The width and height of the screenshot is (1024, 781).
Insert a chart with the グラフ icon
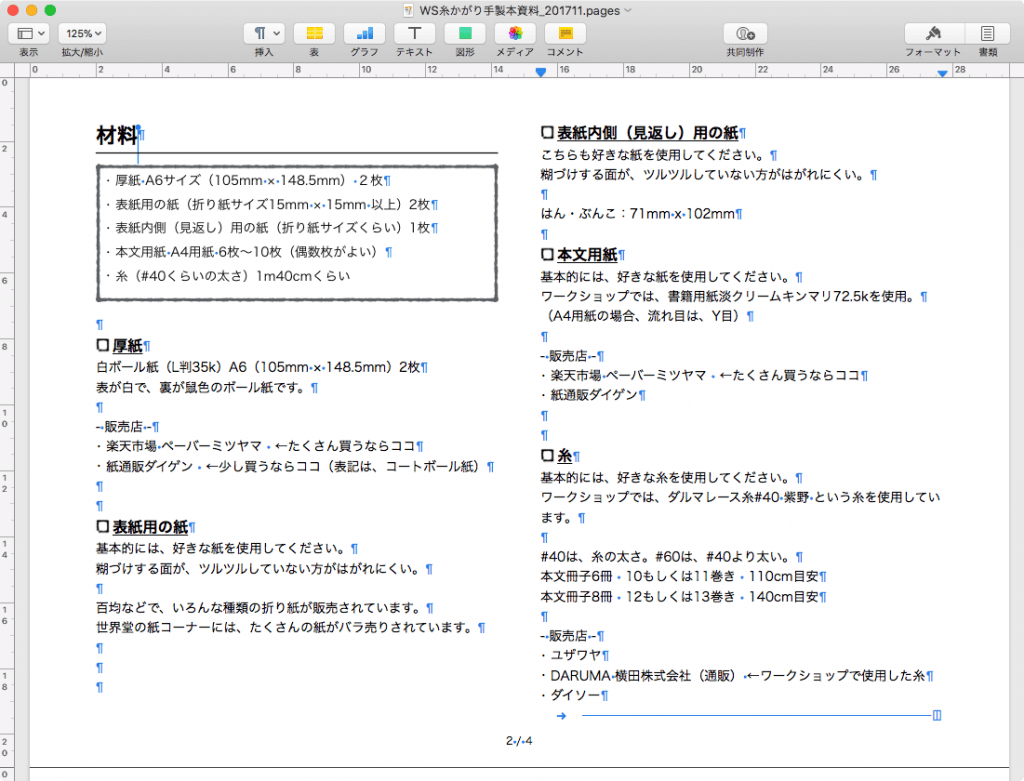364,33
